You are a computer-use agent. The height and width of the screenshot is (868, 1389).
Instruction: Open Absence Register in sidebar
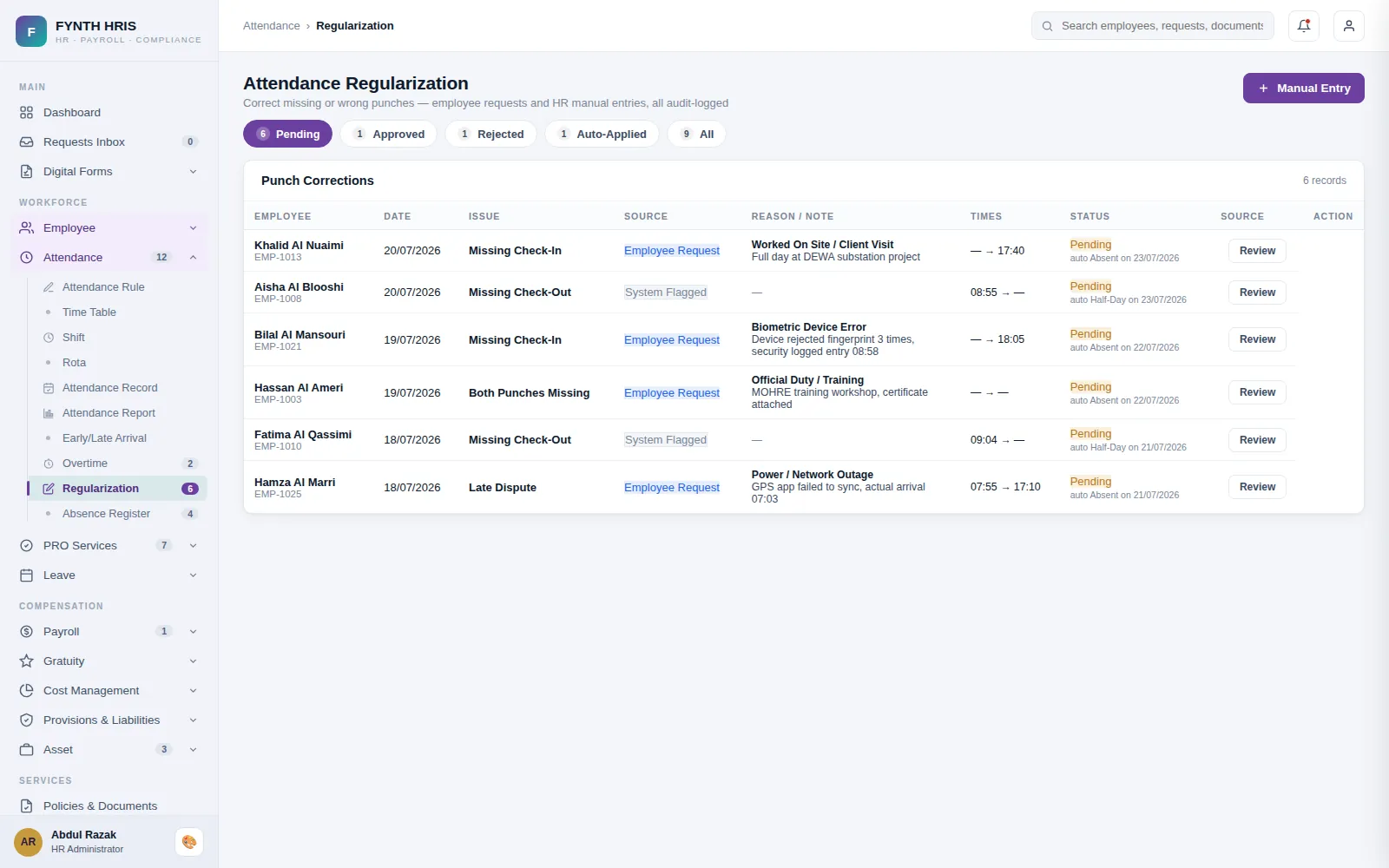click(x=117, y=514)
